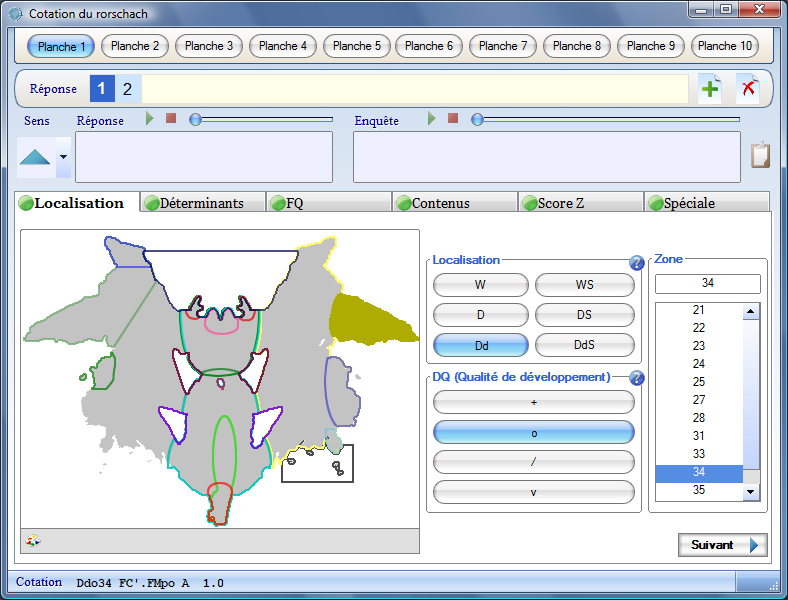Viewport: 788px width, 600px height.
Task: Select the DdS localisation option
Action: (584, 345)
